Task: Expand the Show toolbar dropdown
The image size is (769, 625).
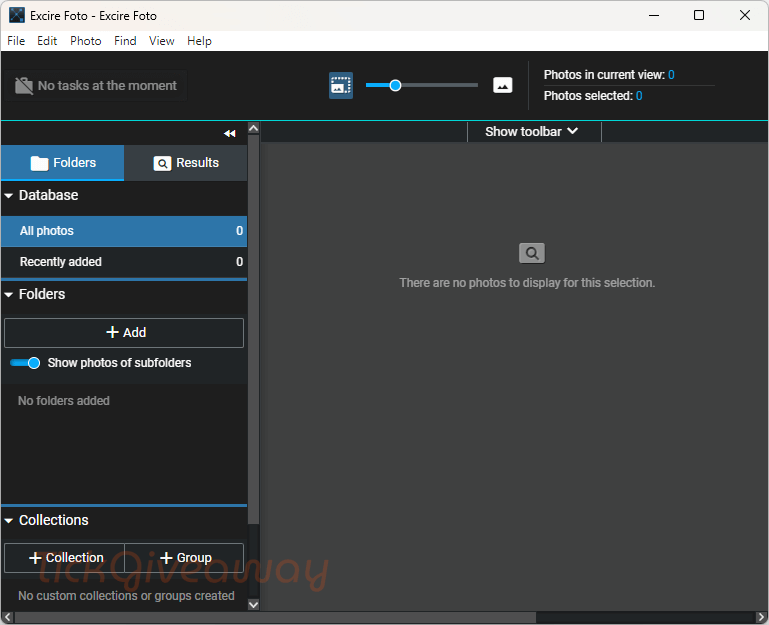Action: [x=534, y=131]
